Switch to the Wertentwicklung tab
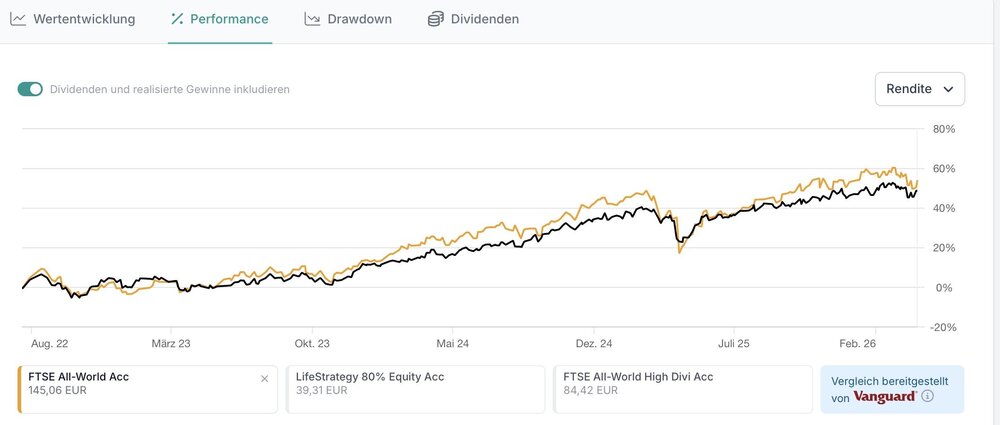Viewport: 1000px width, 425px height. click(84, 19)
